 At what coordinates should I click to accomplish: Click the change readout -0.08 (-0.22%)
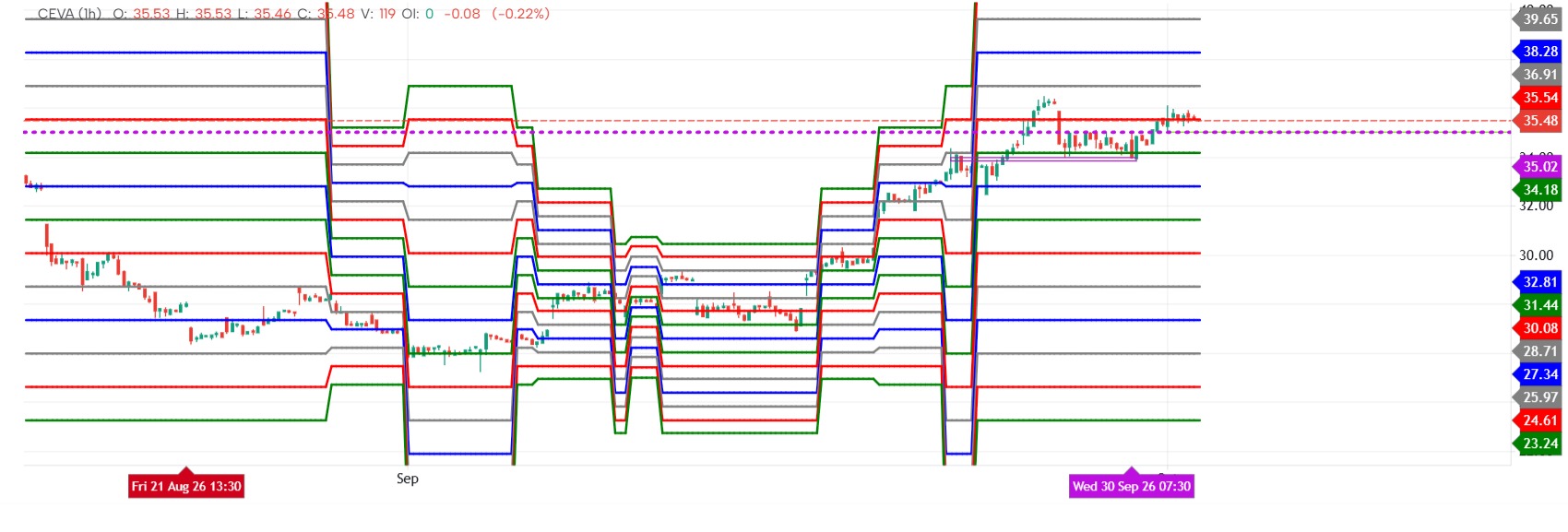pos(496,14)
